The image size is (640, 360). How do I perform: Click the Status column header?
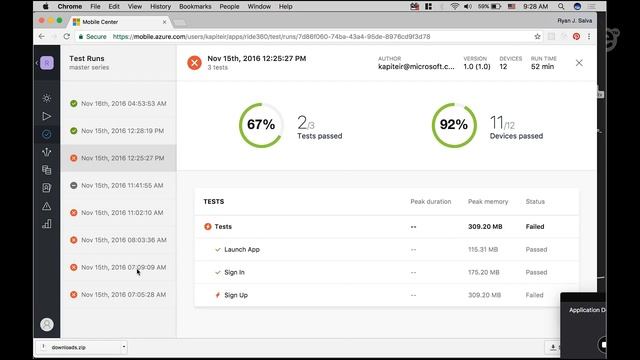pyautogui.click(x=535, y=202)
